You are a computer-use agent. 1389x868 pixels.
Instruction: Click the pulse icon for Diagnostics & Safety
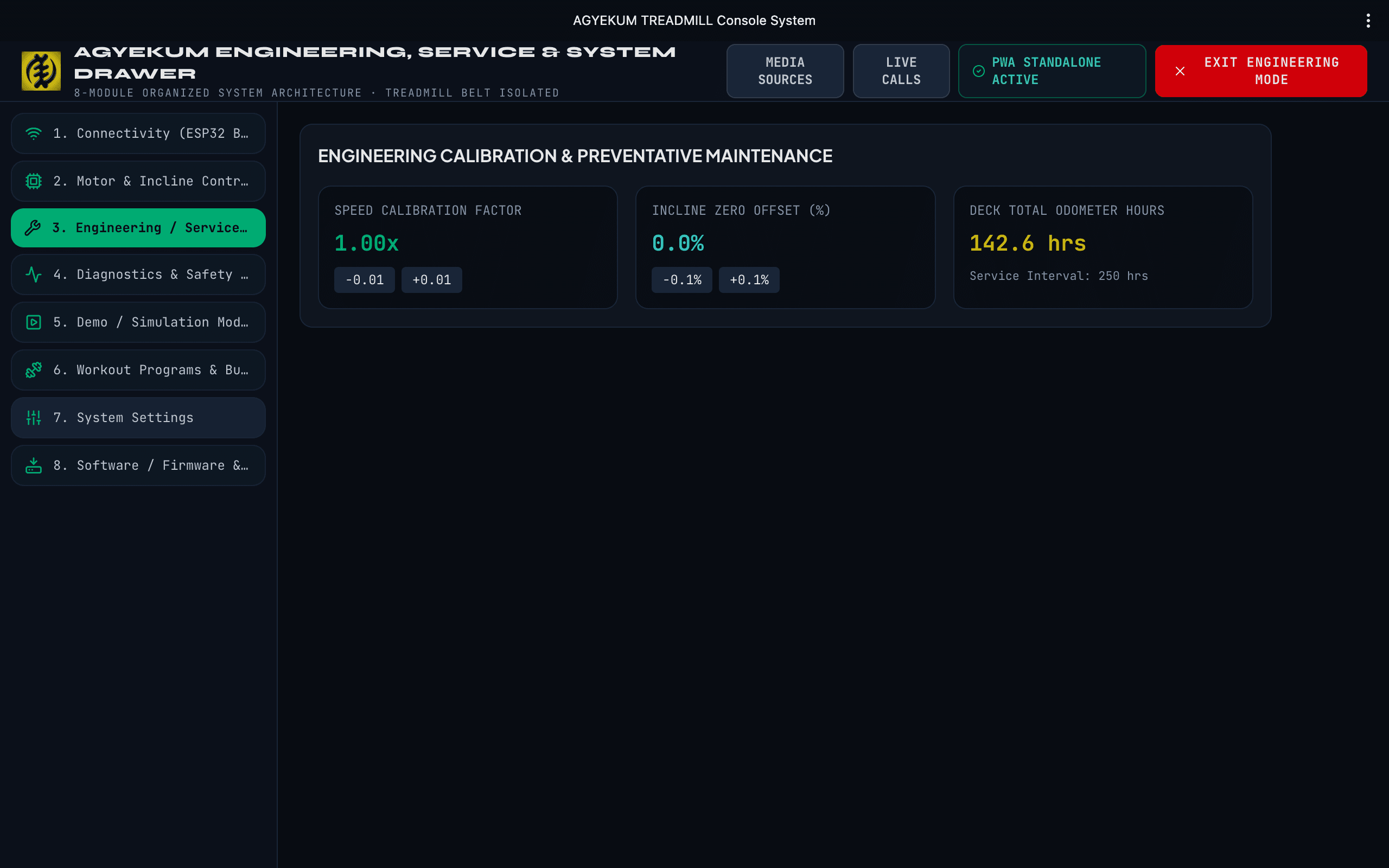33,275
